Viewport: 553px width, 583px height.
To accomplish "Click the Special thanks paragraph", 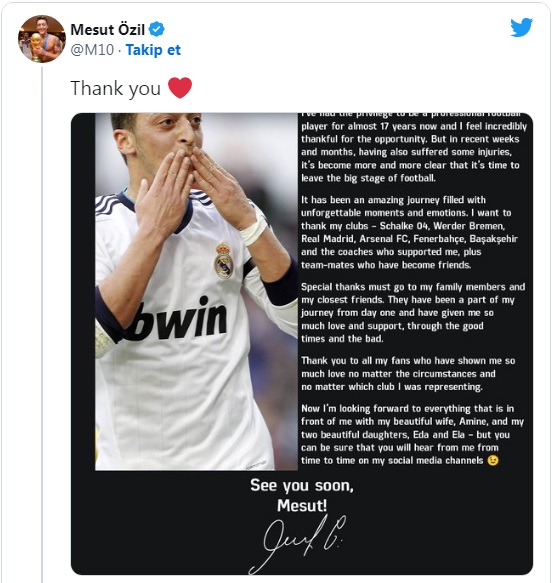I will tap(413, 313).
